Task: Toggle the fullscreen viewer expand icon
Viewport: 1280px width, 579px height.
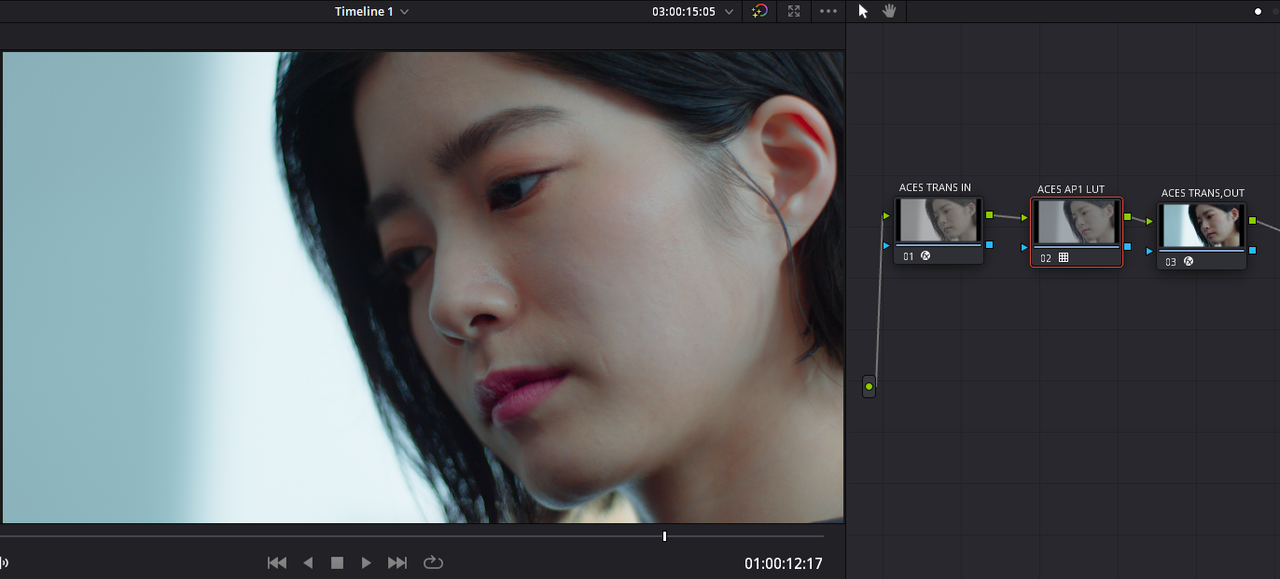Action: coord(794,11)
